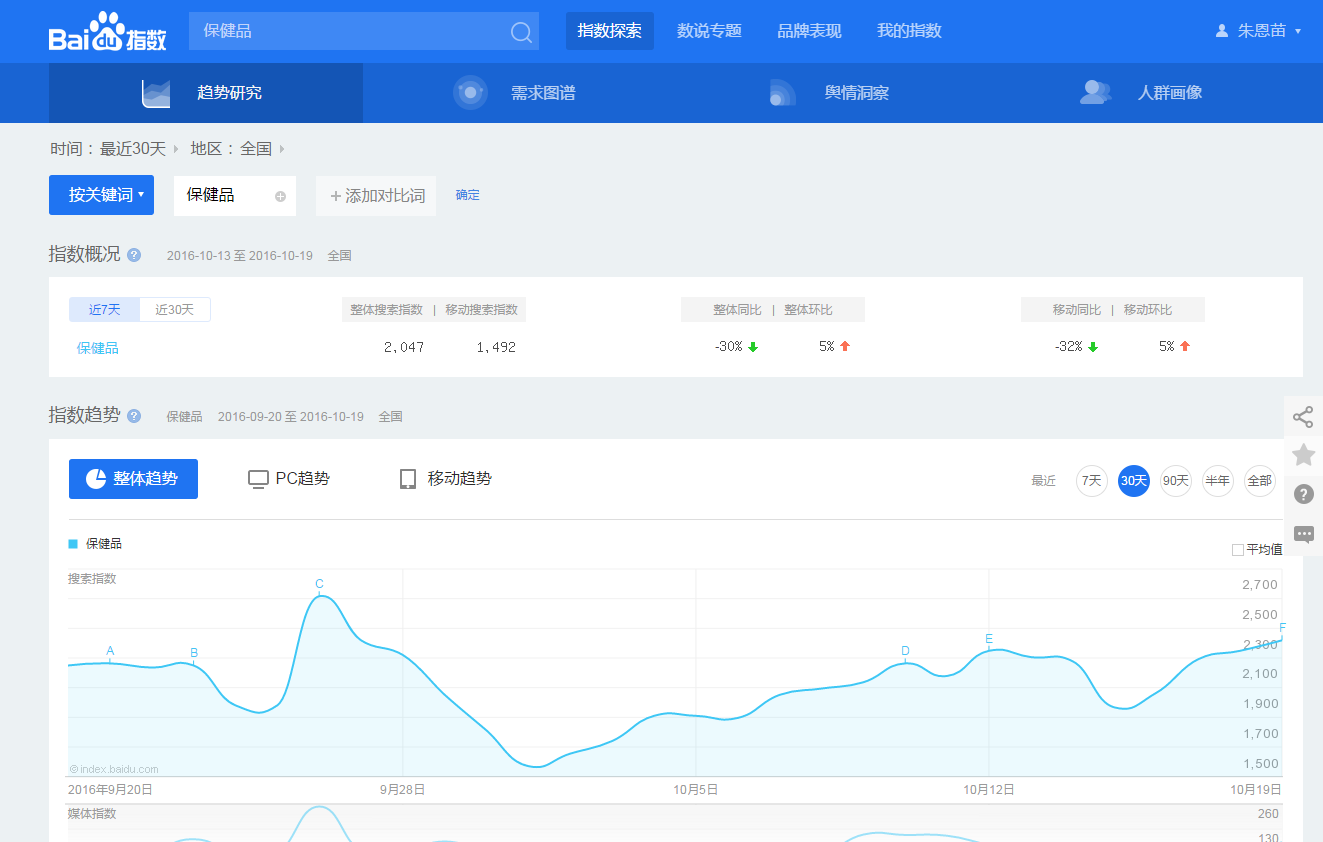The height and width of the screenshot is (842, 1323).
Task: Click the 保健品 keyword field
Action: coord(235,196)
